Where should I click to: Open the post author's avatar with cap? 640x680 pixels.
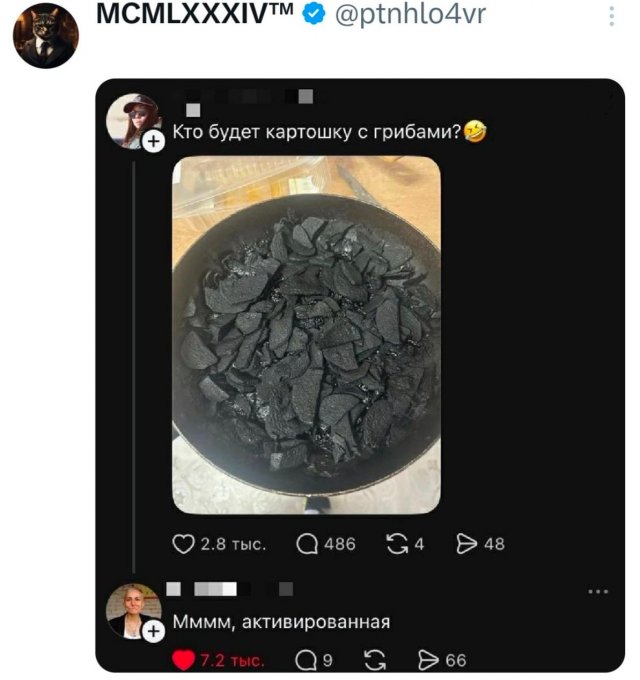(134, 121)
